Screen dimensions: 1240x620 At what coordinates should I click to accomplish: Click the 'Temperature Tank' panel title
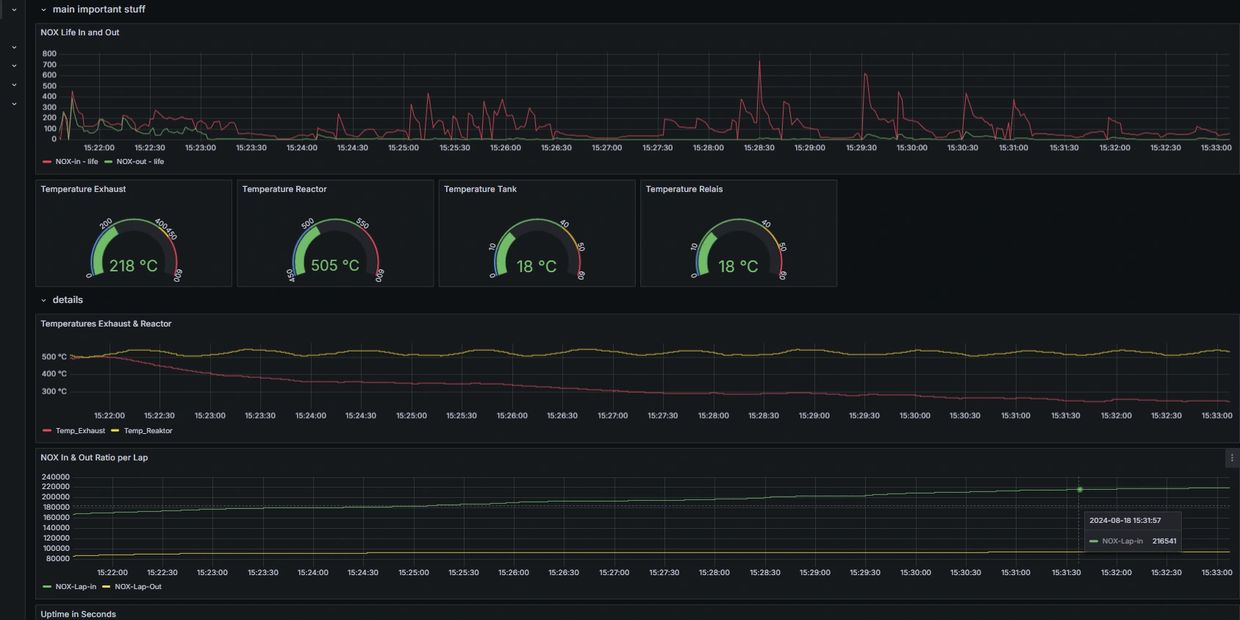point(480,189)
